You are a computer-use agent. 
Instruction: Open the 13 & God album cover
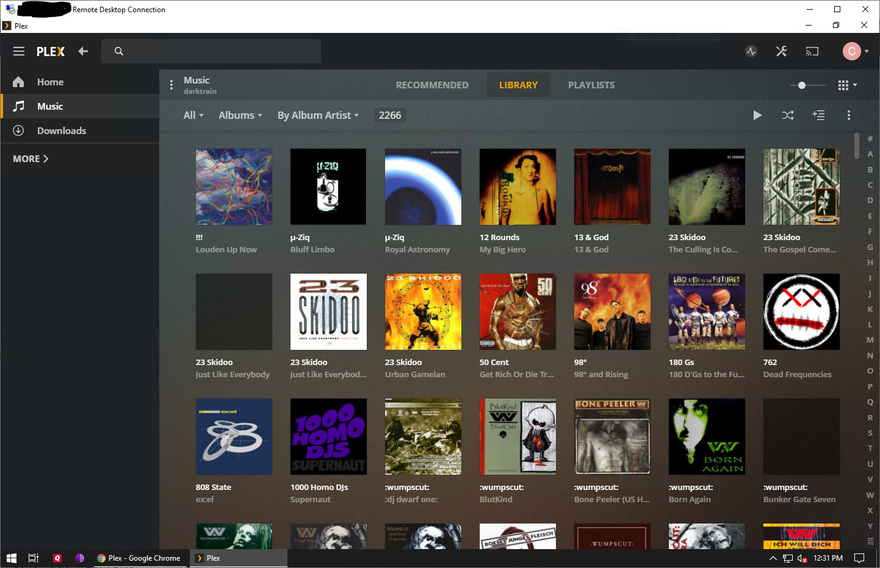[x=612, y=187]
